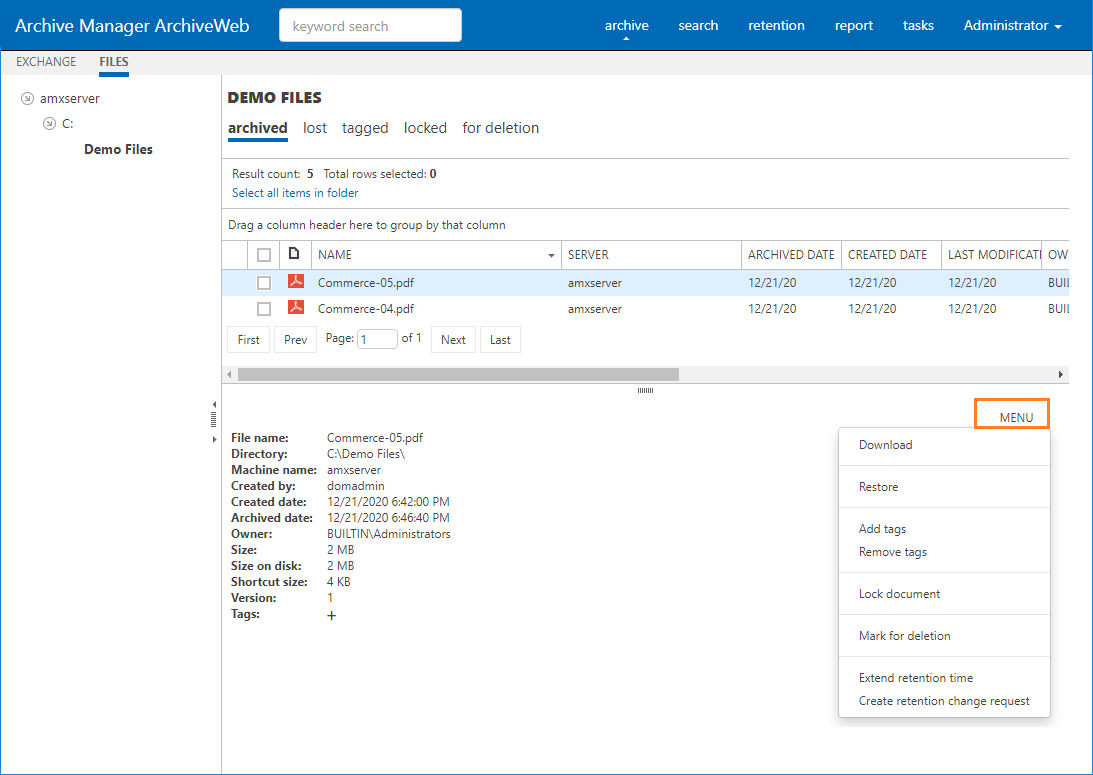
Task: Switch to the locked tab
Action: (425, 128)
